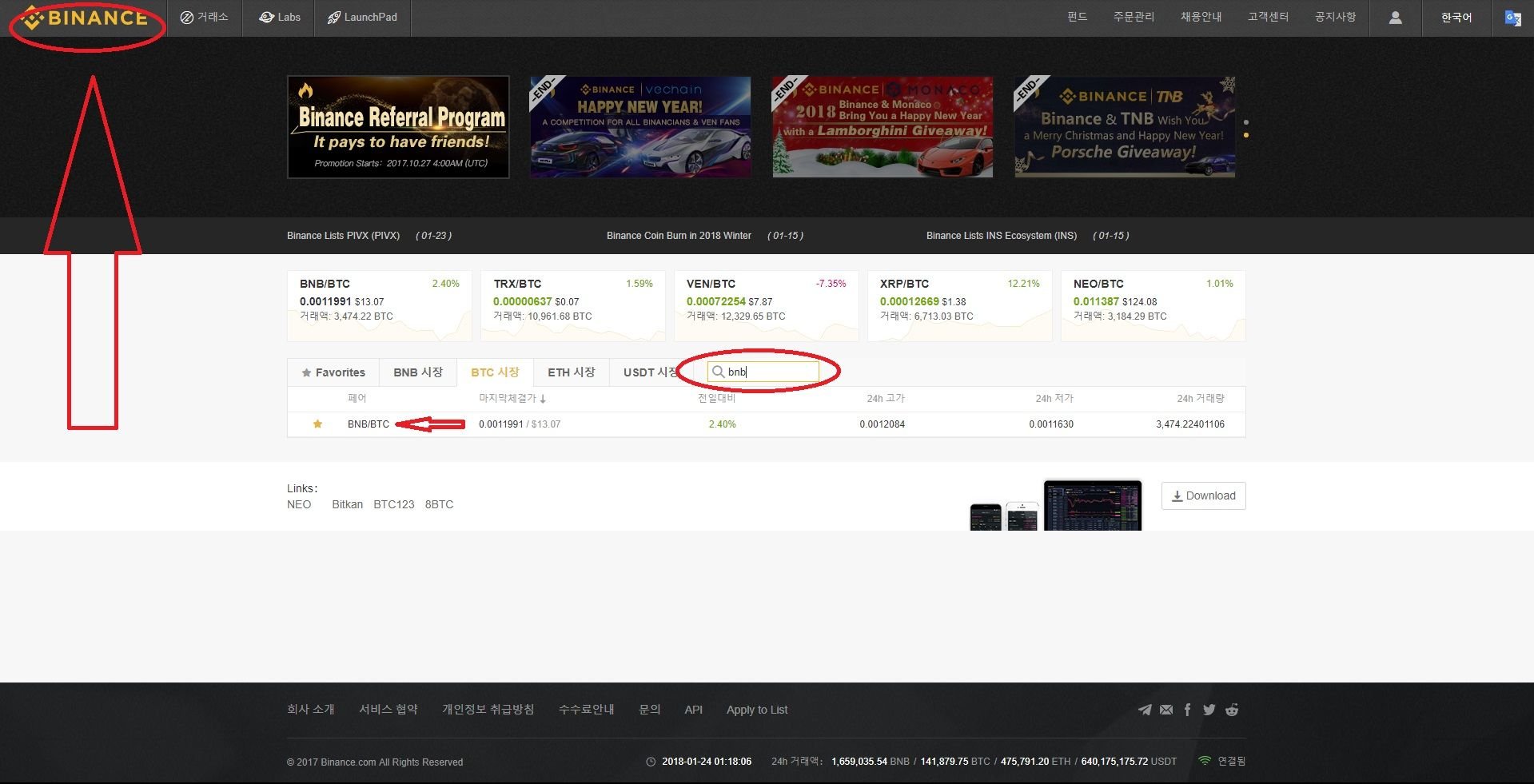Open Apply to List link
Viewport: 1534px width, 784px height.
click(x=757, y=710)
